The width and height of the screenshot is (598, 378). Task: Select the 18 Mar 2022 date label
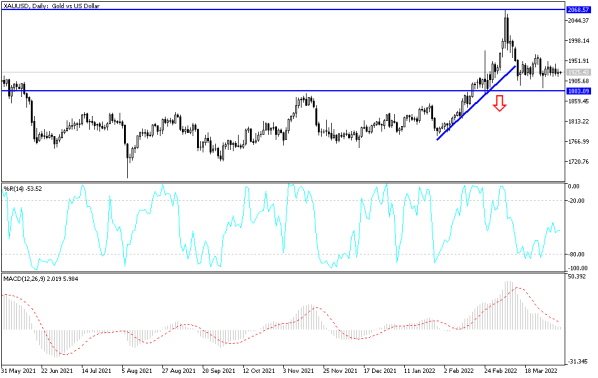(541, 370)
